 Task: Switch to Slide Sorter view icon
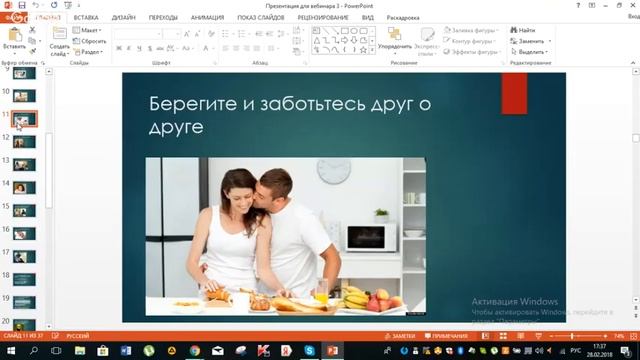click(x=503, y=336)
